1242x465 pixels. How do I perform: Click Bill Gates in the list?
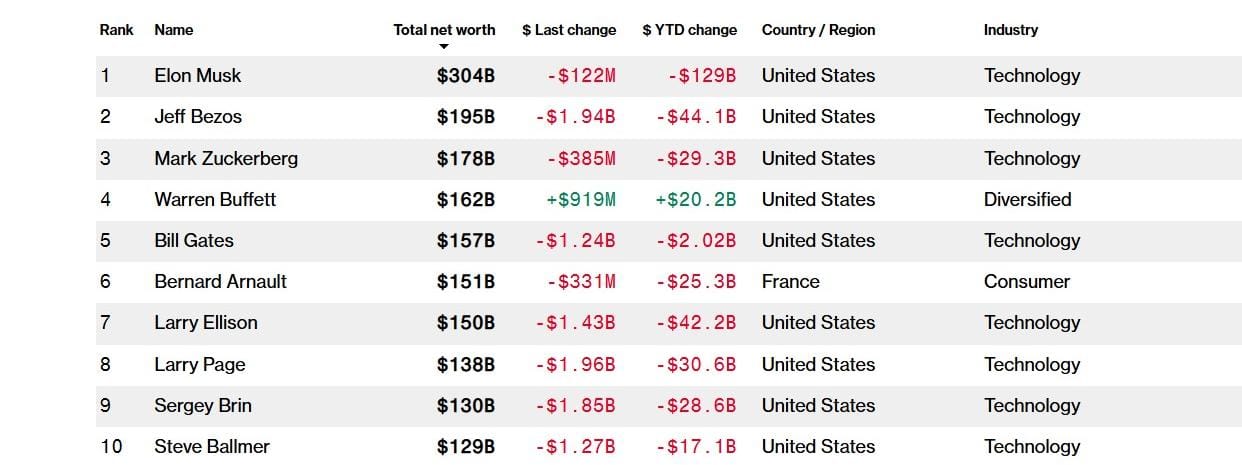coord(194,241)
